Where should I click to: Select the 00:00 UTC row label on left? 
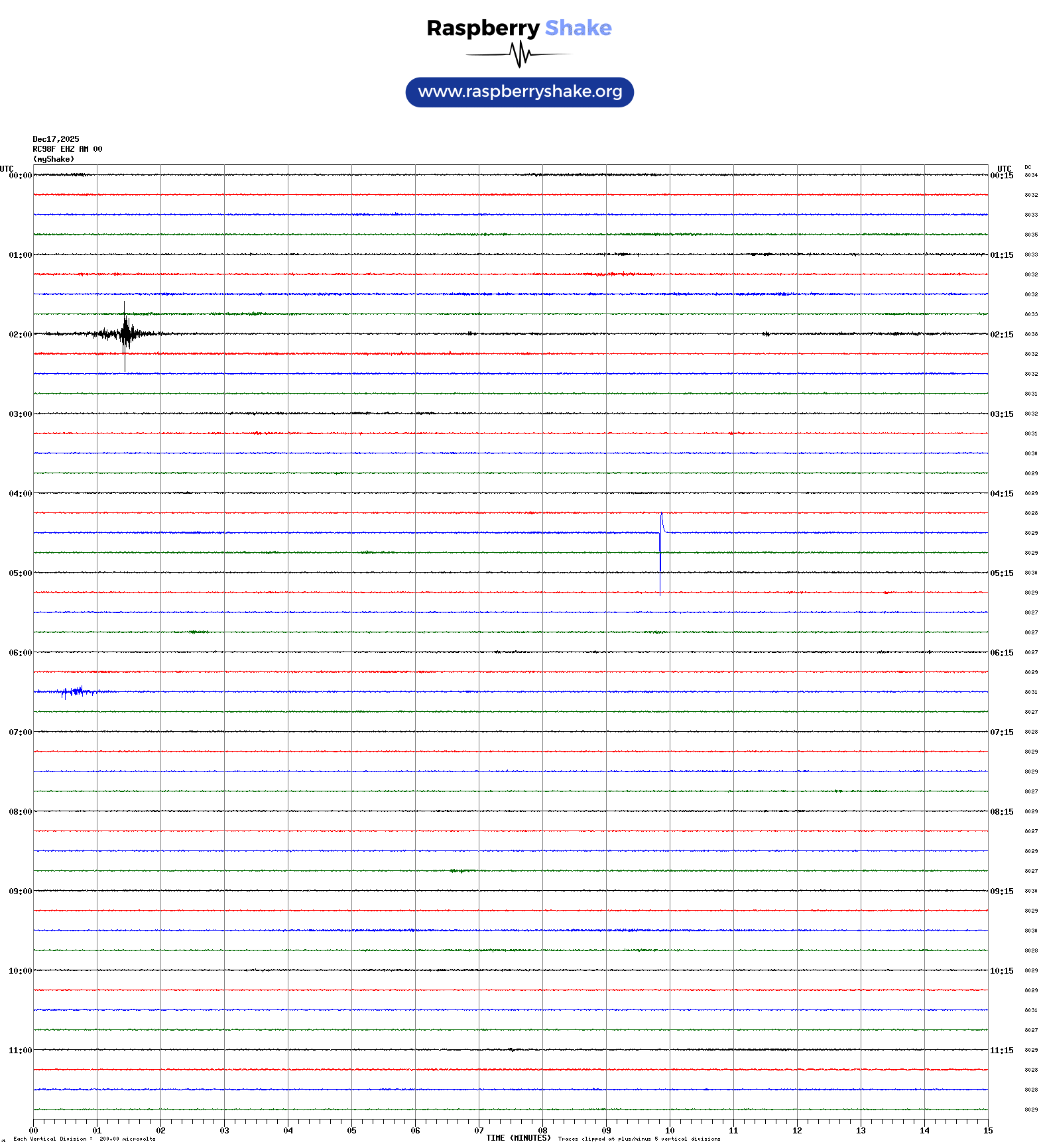tap(20, 176)
